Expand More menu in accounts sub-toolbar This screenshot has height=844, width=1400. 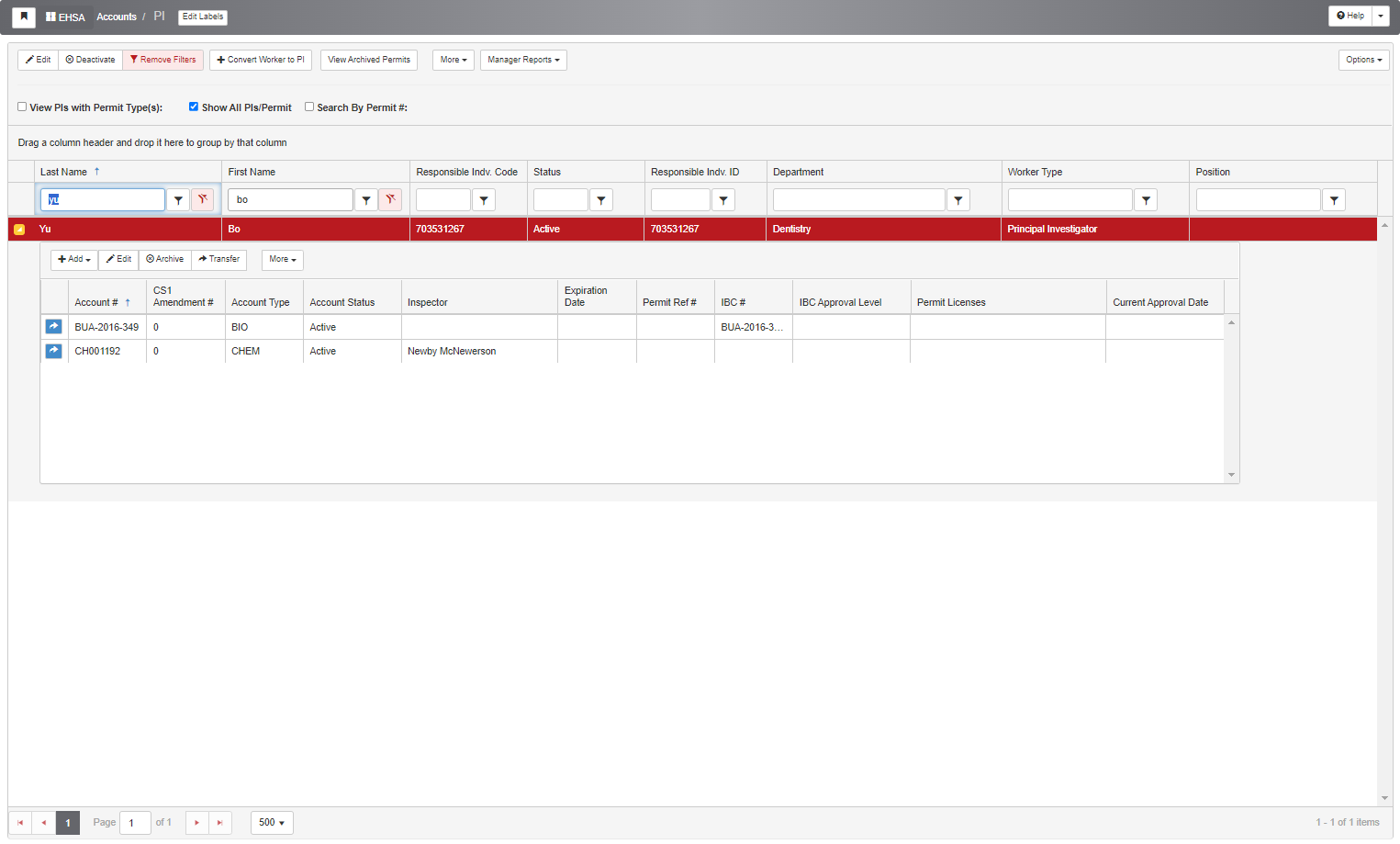[x=283, y=259]
